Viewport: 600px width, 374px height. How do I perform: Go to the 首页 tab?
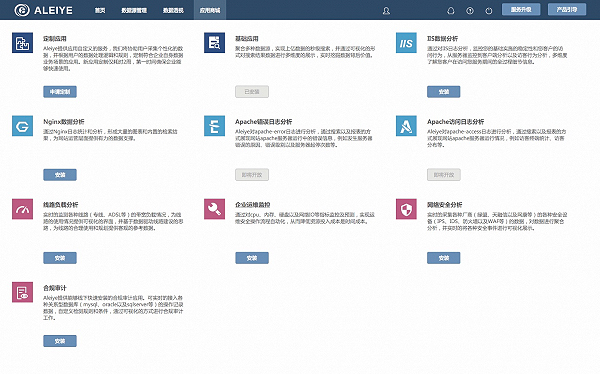point(100,10)
